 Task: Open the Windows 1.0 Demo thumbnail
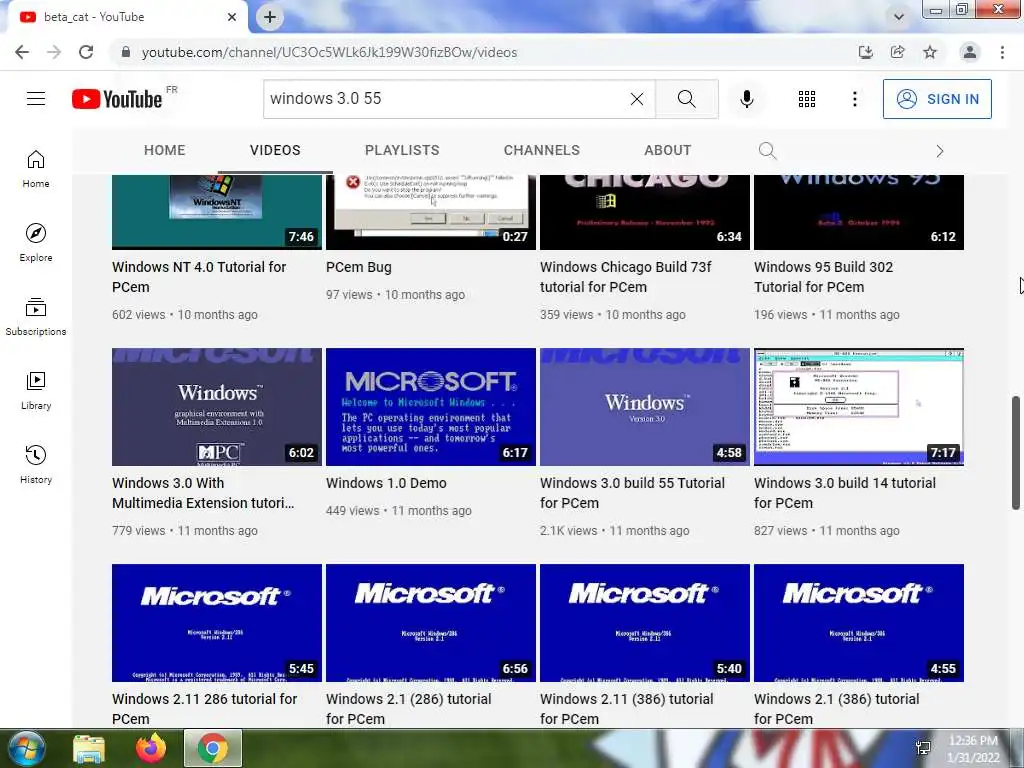(x=431, y=407)
